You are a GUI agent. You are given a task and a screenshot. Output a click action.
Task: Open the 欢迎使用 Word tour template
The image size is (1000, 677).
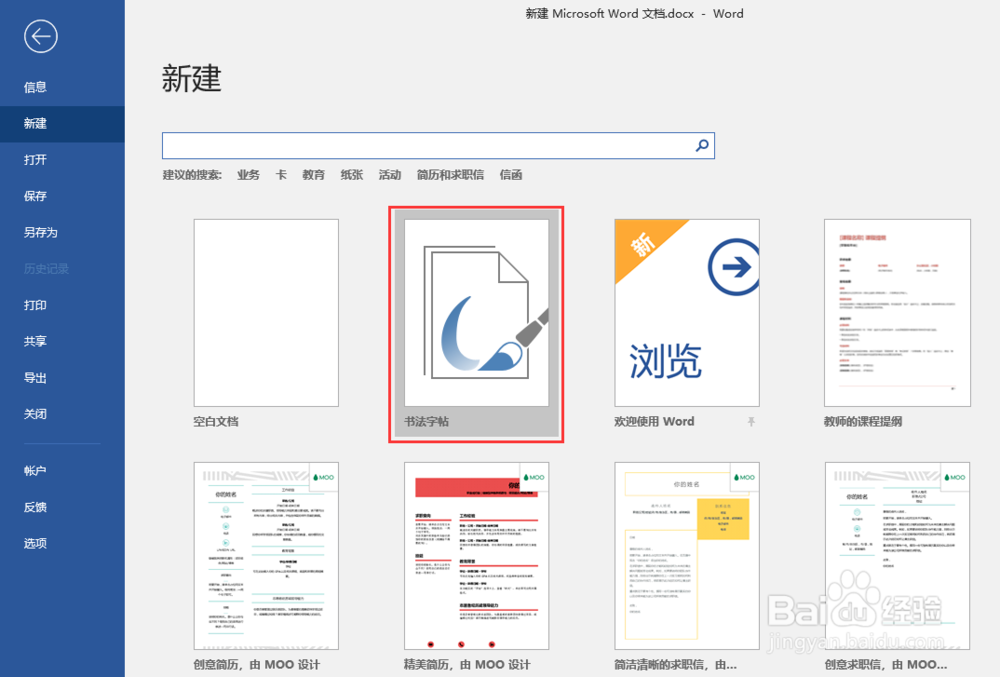point(687,313)
